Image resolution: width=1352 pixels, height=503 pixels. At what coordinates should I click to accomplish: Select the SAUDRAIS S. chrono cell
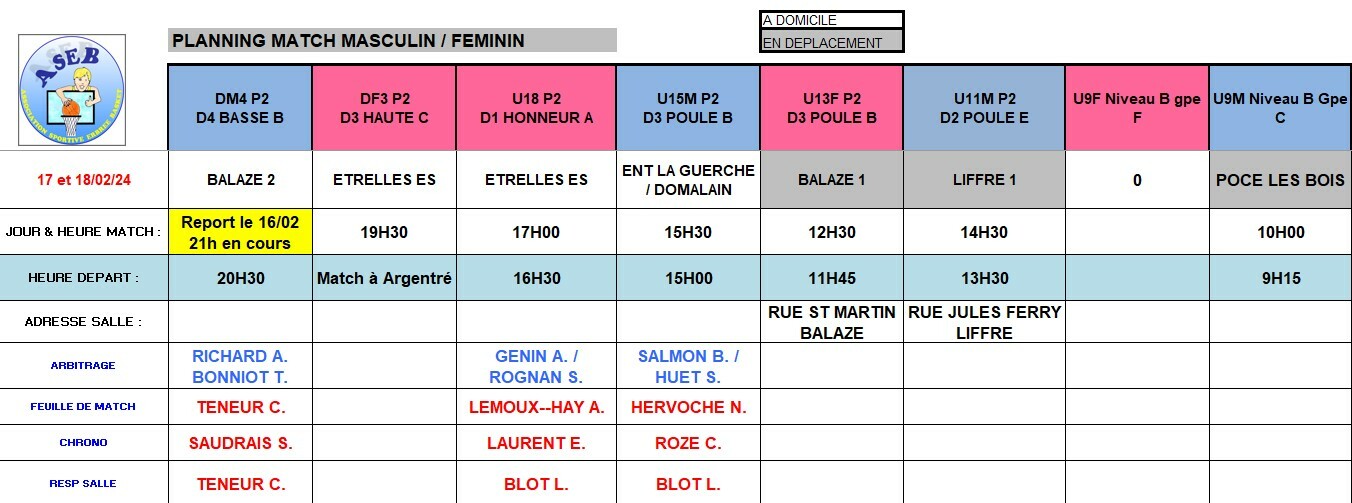tap(240, 443)
